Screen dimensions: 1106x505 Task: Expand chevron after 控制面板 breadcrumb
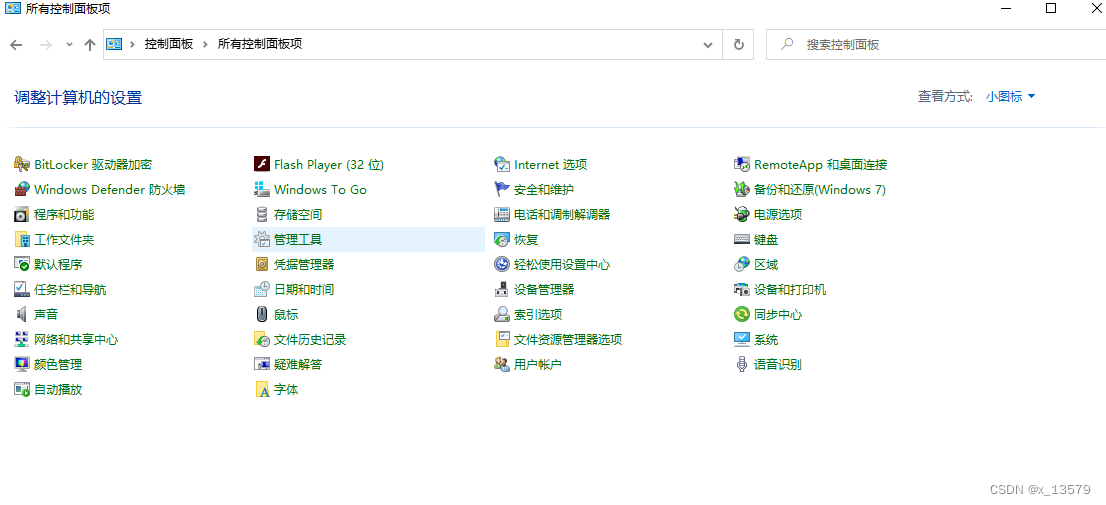coord(205,44)
